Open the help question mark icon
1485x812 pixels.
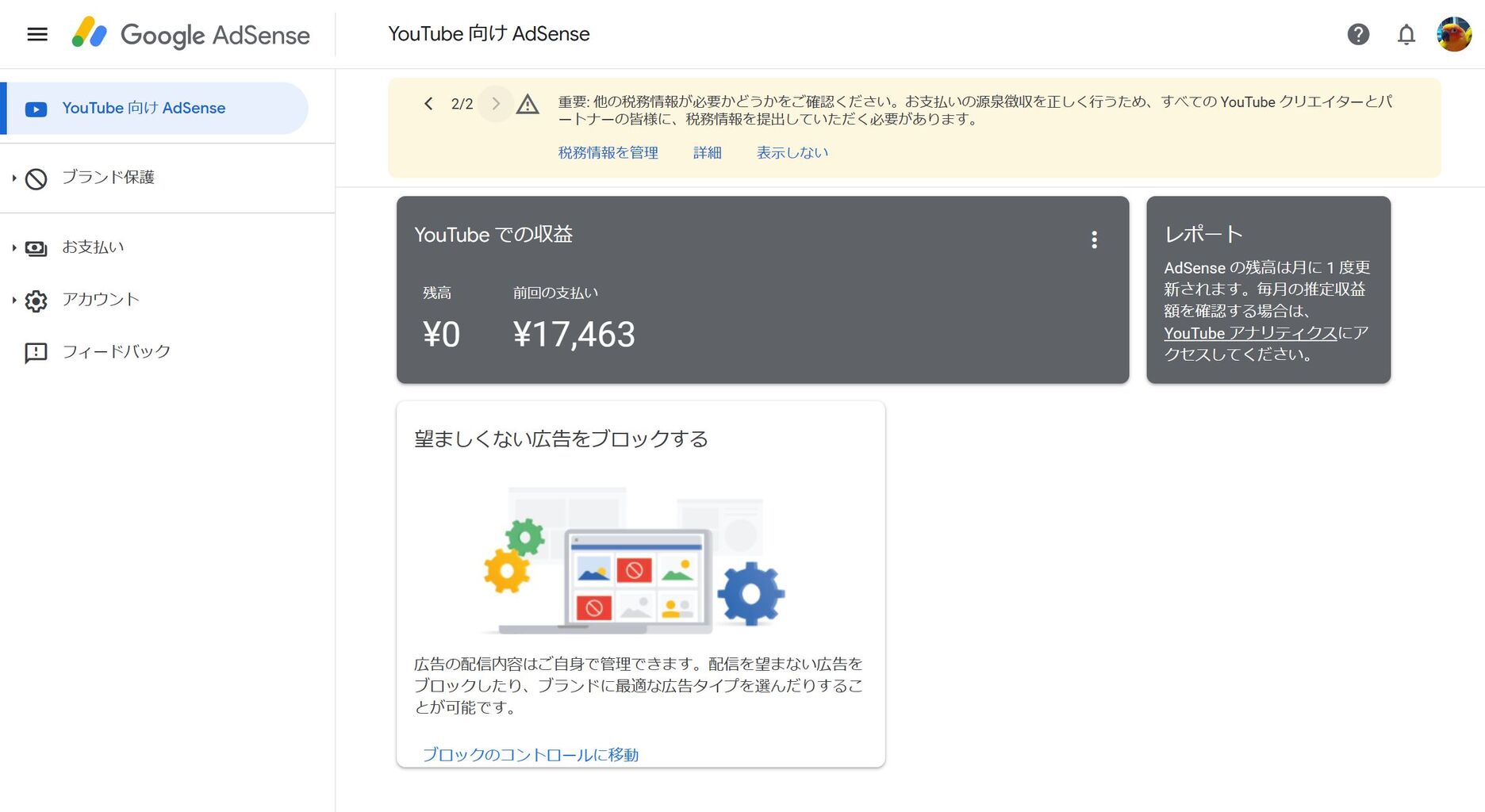tap(1358, 34)
